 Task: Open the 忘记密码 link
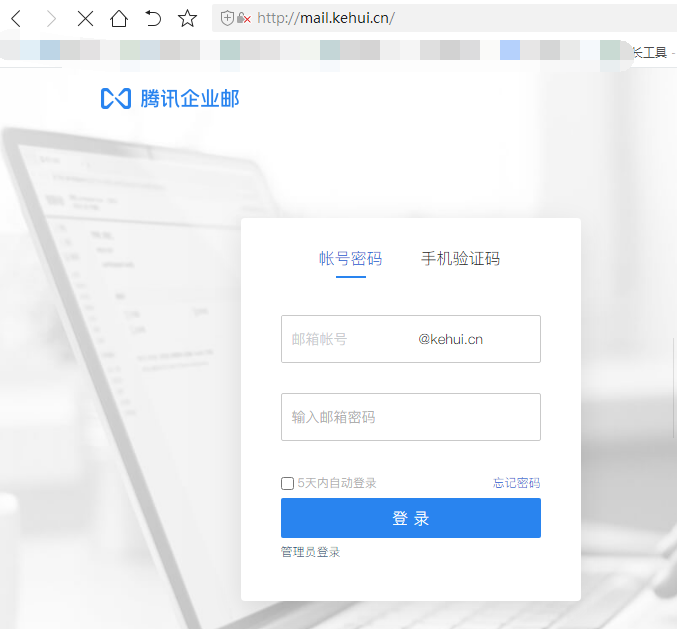click(x=516, y=483)
